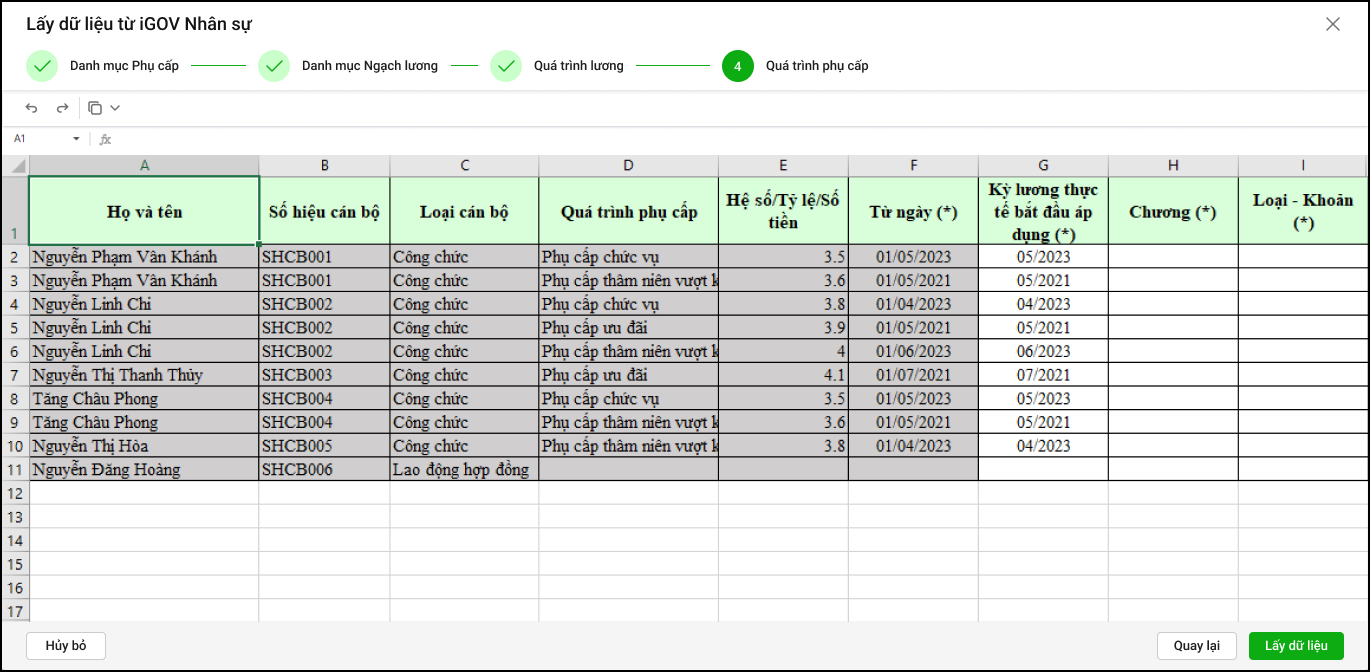Close the iGOV data dialog
Screen dimensions: 1370x672
point(1332,24)
